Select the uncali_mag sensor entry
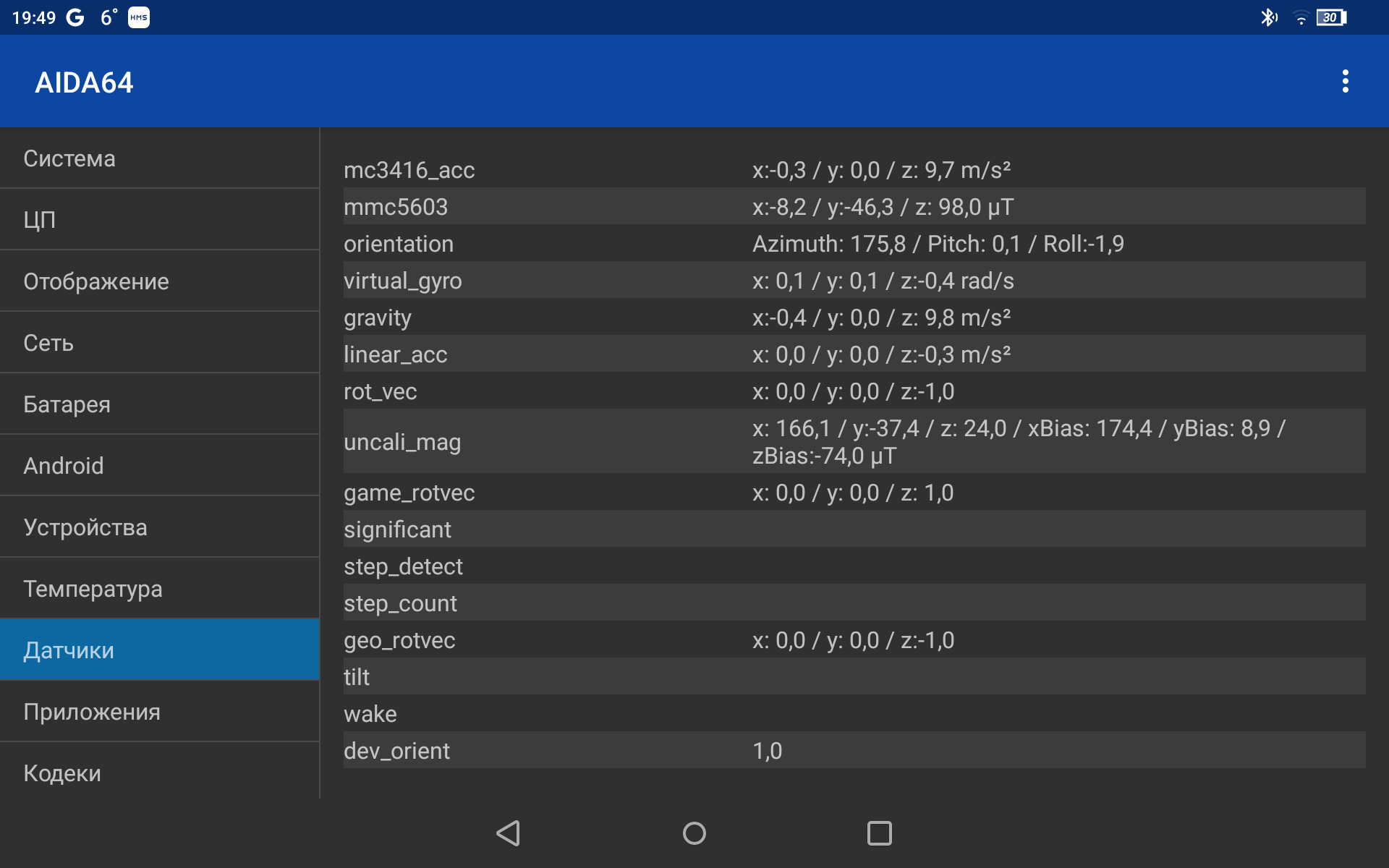The image size is (1389, 868). (854, 442)
